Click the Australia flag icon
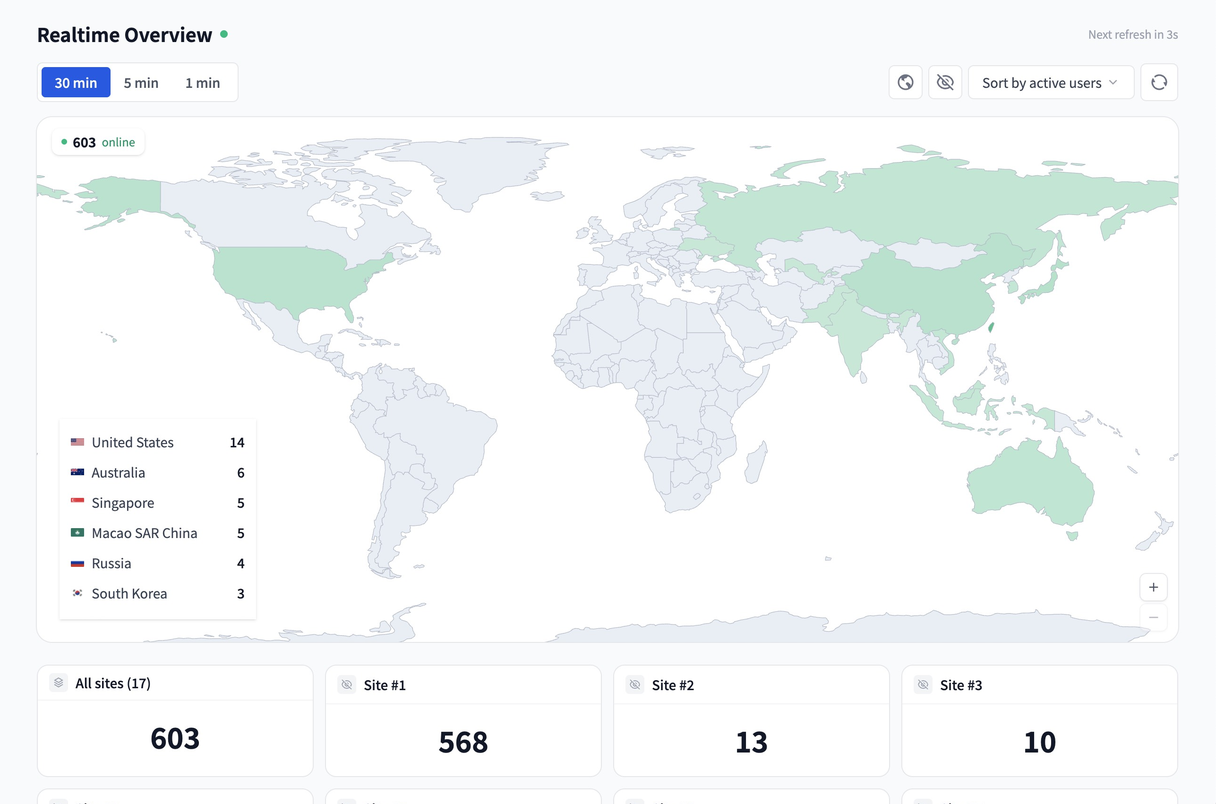The width and height of the screenshot is (1216, 804). pos(77,472)
